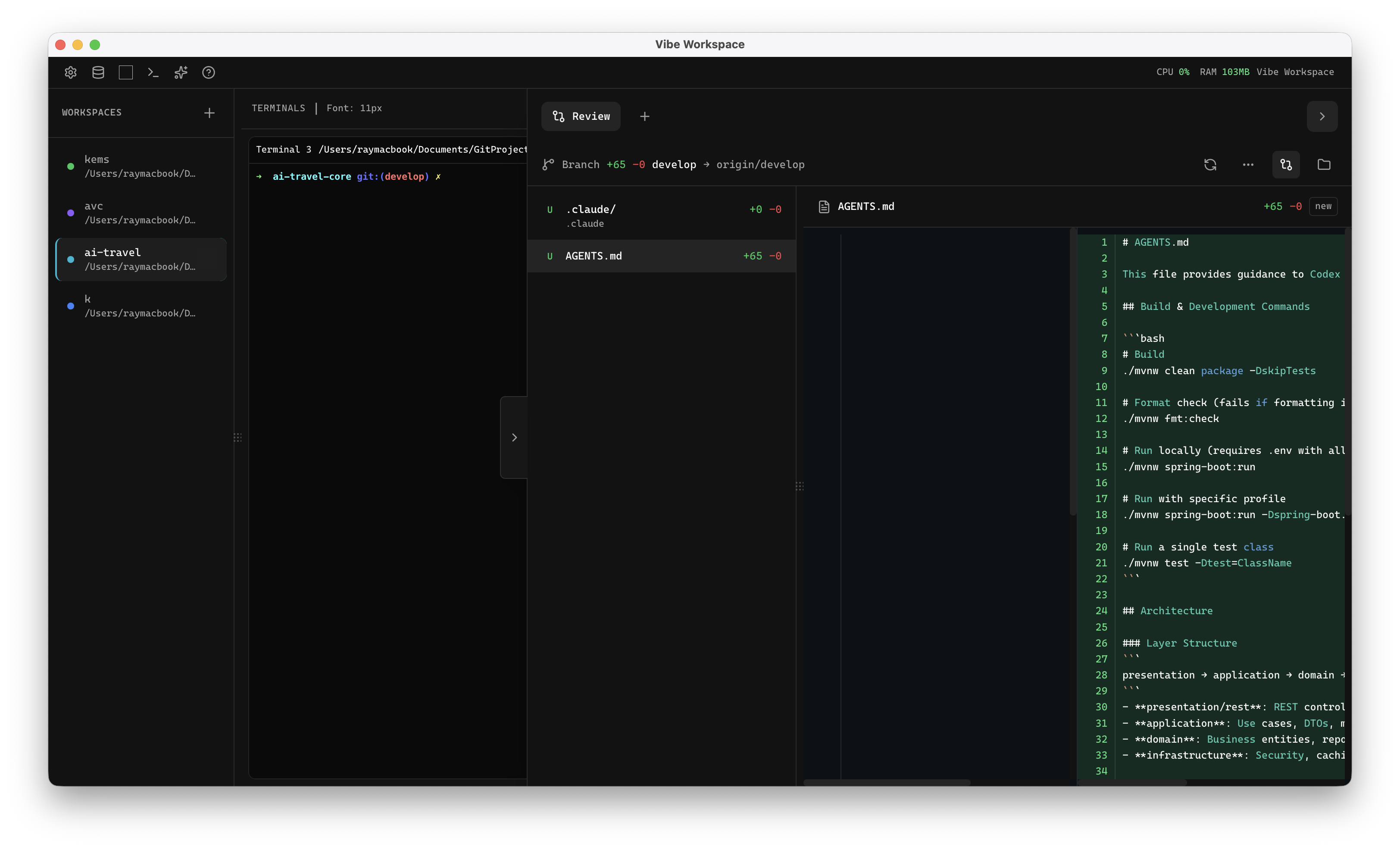Open the avc workspace
The image size is (1400, 850).
click(x=141, y=212)
